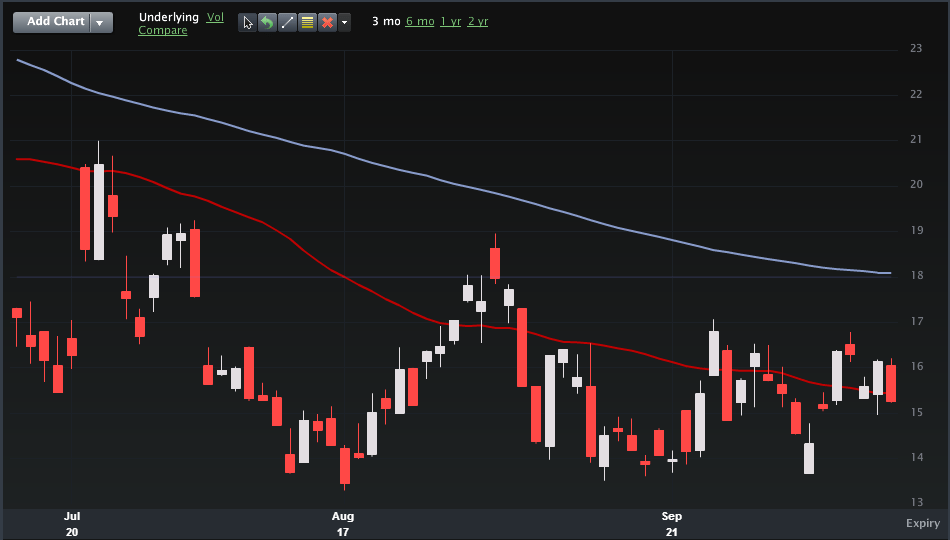Click the green undo arrow icon
Screen dimensions: 950x540
tap(267, 22)
